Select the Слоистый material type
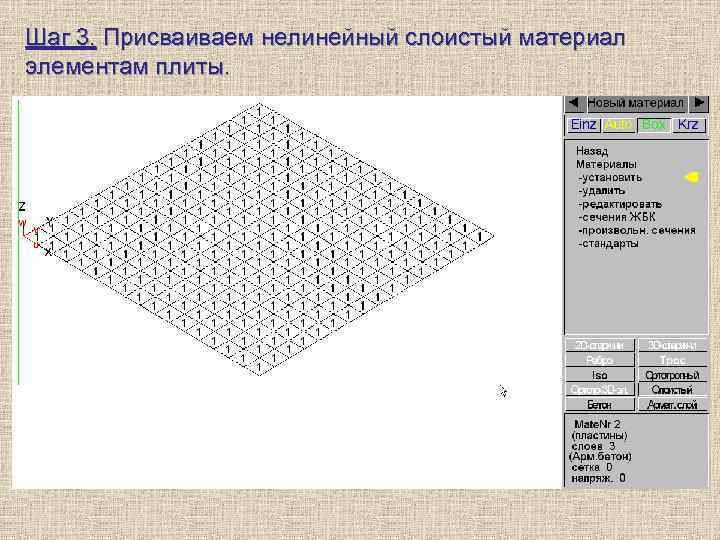 pos(672,390)
